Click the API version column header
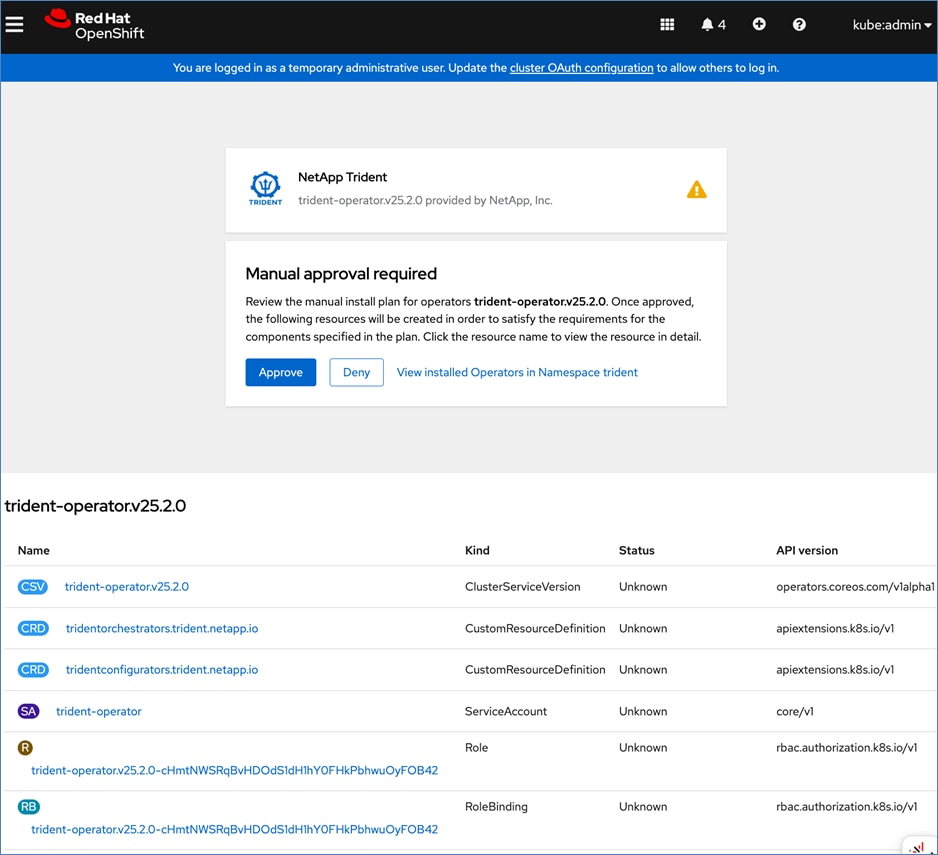 click(807, 550)
